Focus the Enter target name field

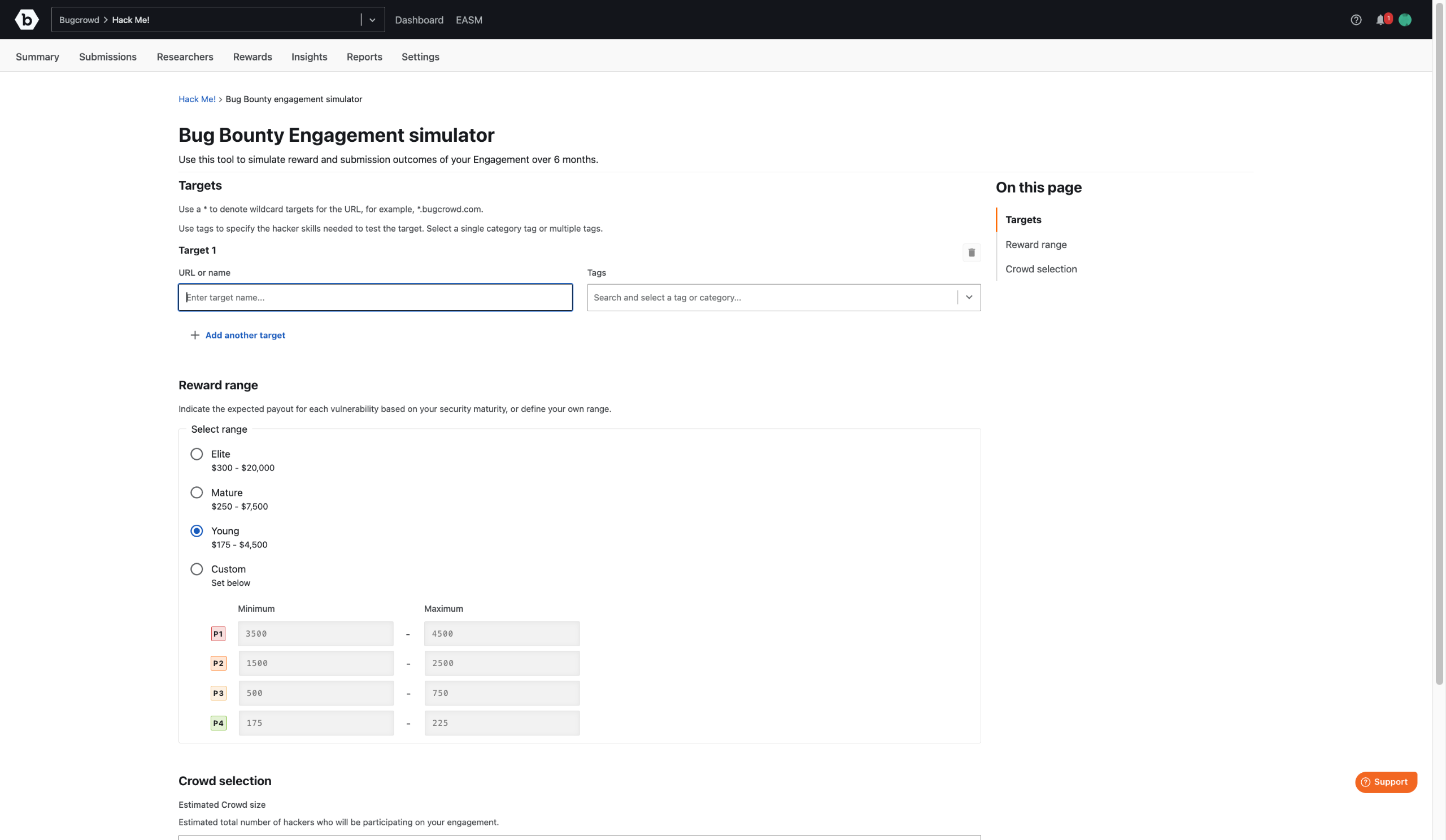coord(375,297)
